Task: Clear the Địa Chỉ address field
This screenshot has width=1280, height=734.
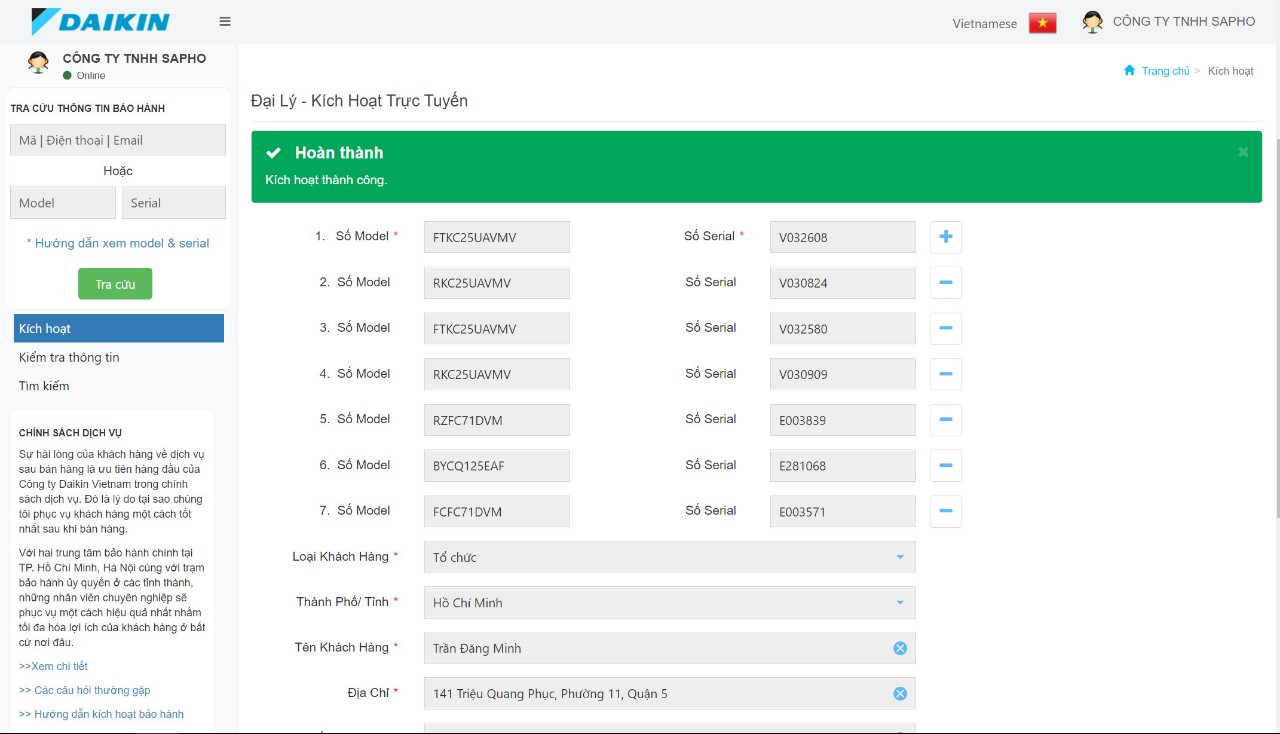Action: (x=899, y=694)
